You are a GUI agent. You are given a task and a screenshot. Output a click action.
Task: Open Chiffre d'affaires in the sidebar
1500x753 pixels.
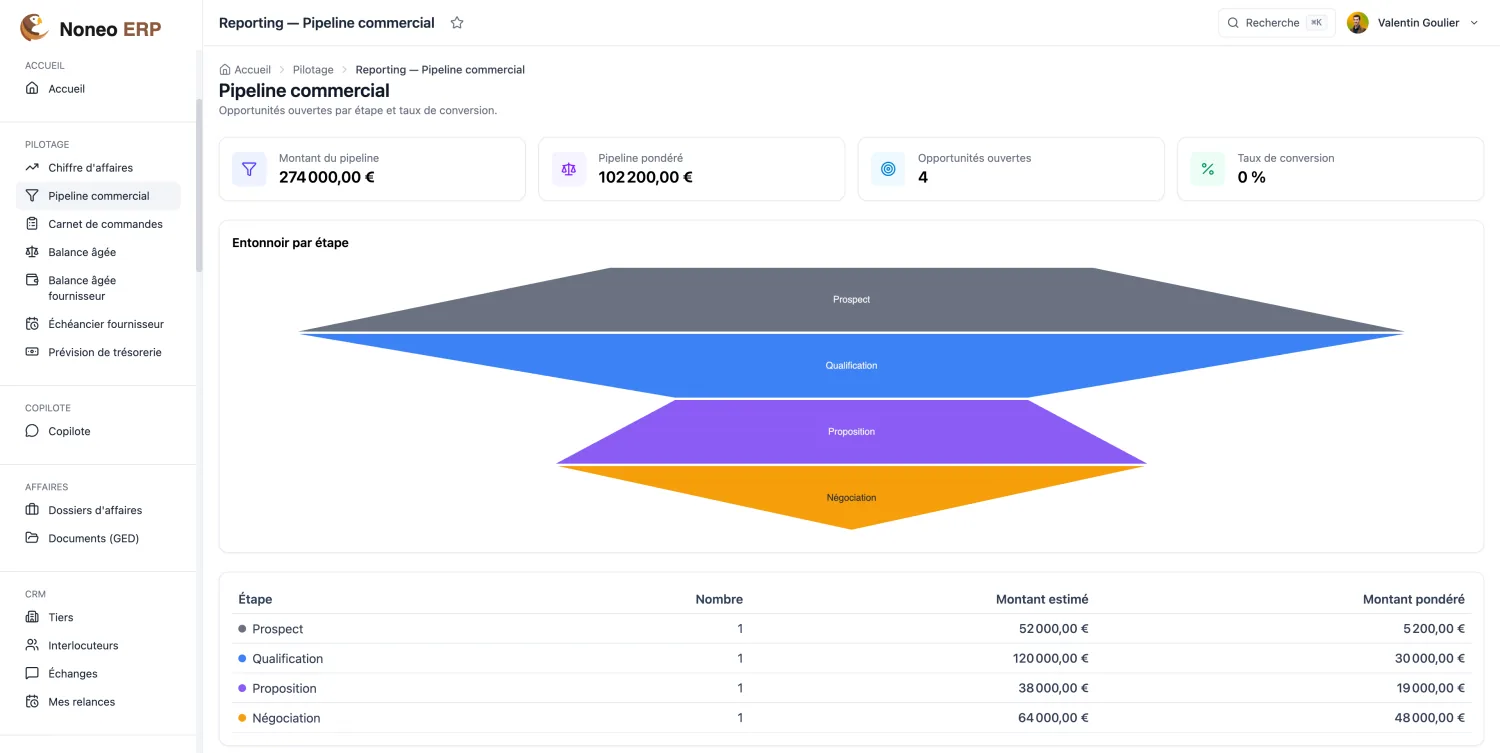tap(98, 168)
